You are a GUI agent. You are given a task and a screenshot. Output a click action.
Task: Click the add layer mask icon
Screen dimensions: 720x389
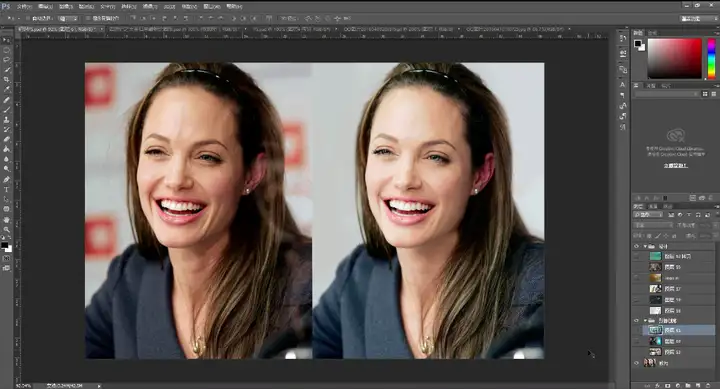pyautogui.click(x=668, y=385)
